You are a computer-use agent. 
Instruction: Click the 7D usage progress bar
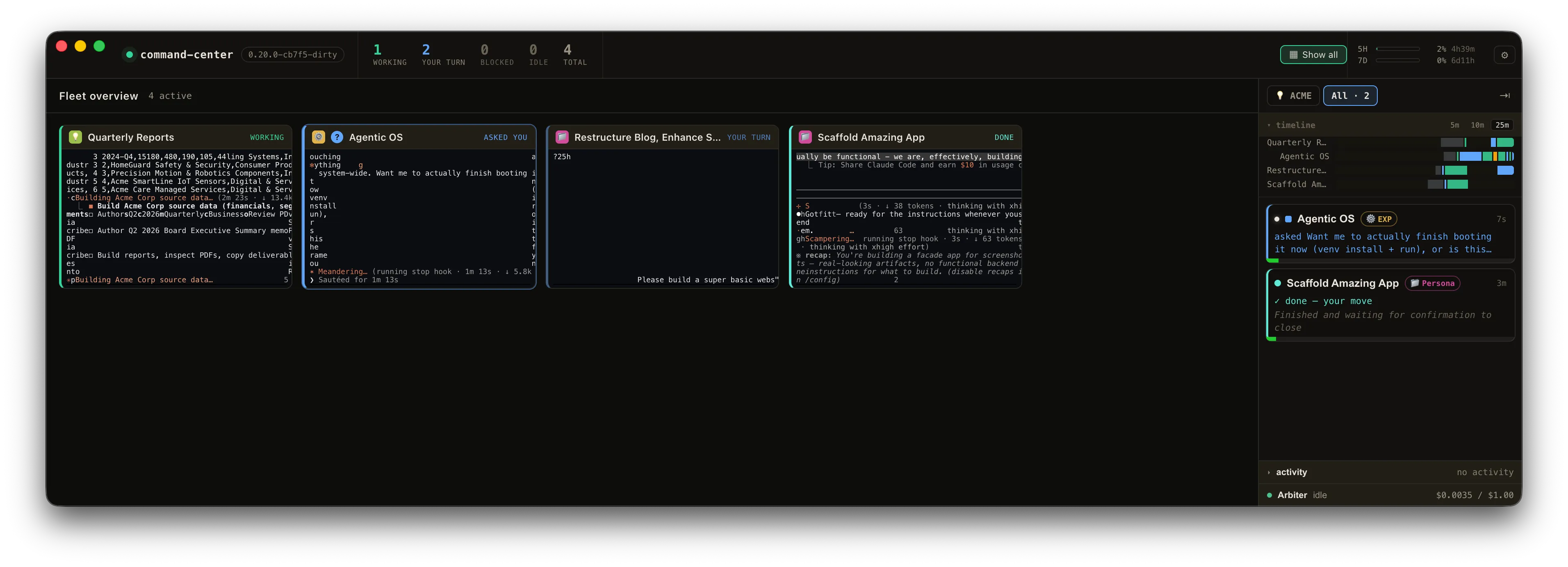point(1397,60)
